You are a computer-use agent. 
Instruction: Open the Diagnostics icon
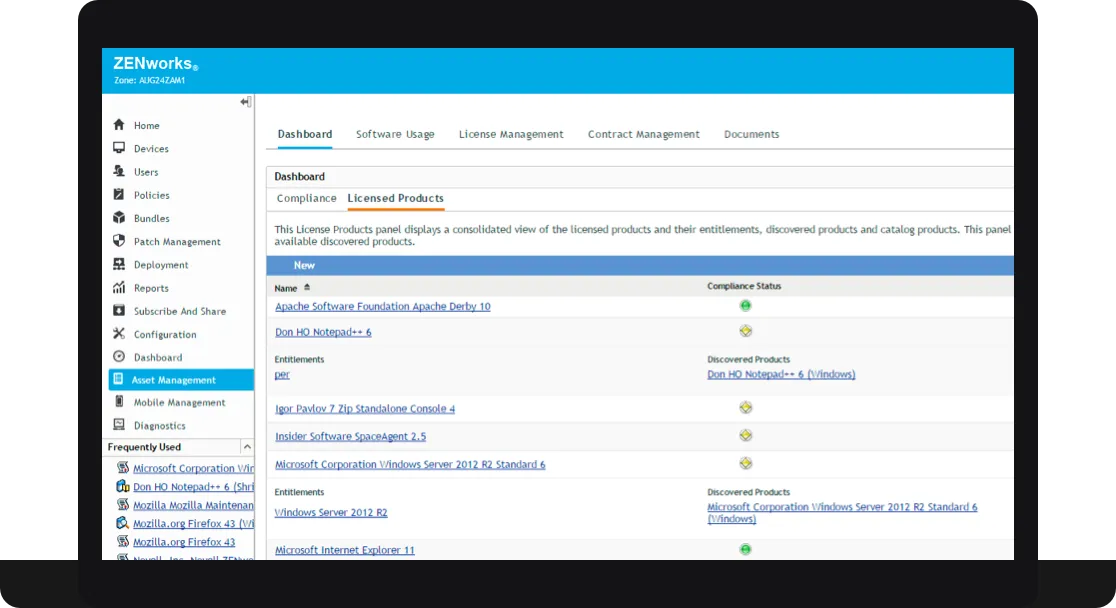coord(118,425)
